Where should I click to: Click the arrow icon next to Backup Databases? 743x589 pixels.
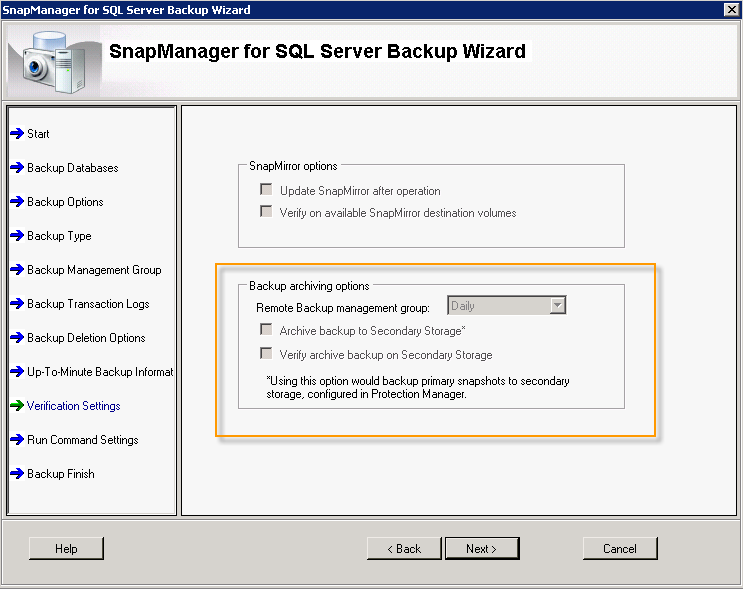[17, 168]
